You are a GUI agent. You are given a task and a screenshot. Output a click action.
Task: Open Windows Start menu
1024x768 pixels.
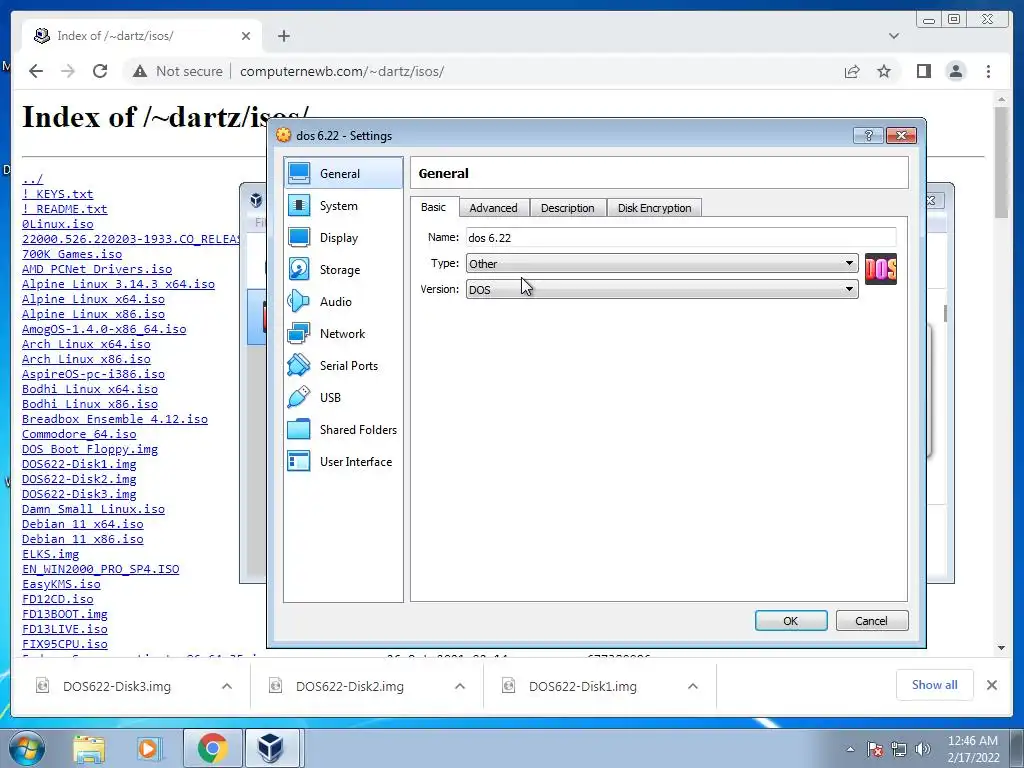26,748
